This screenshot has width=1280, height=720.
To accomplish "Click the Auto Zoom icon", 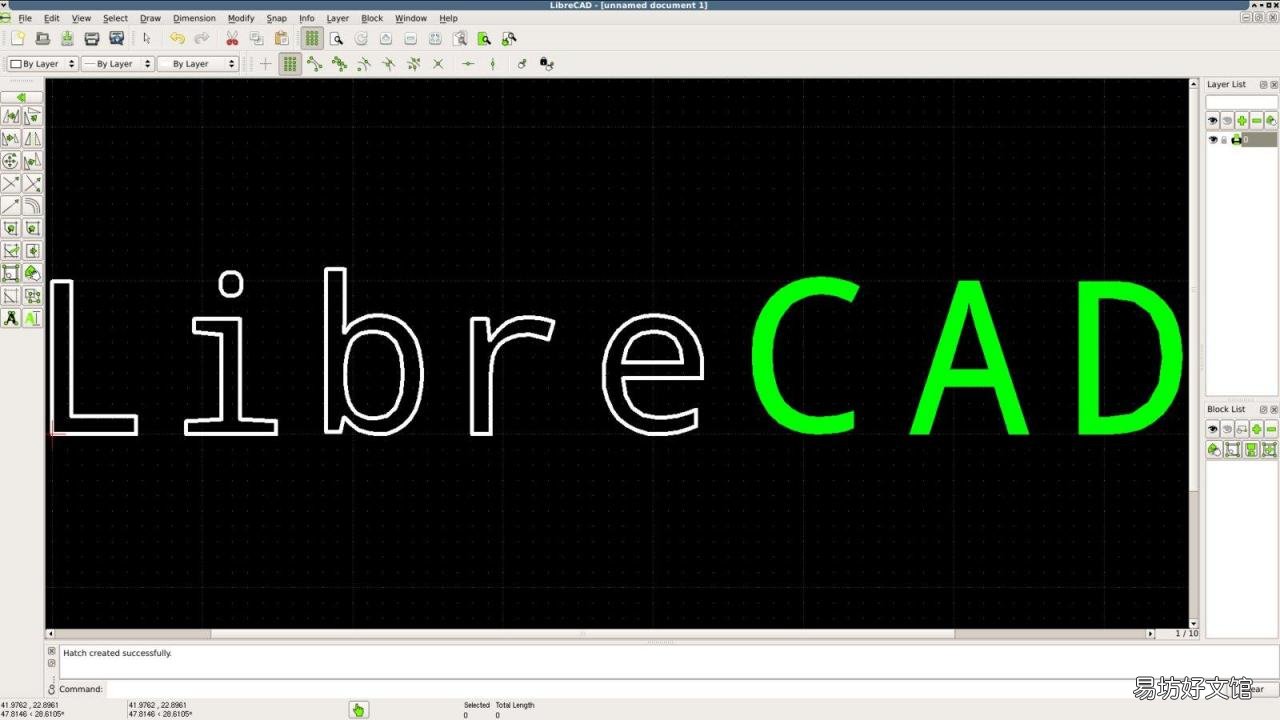I will [x=435, y=39].
